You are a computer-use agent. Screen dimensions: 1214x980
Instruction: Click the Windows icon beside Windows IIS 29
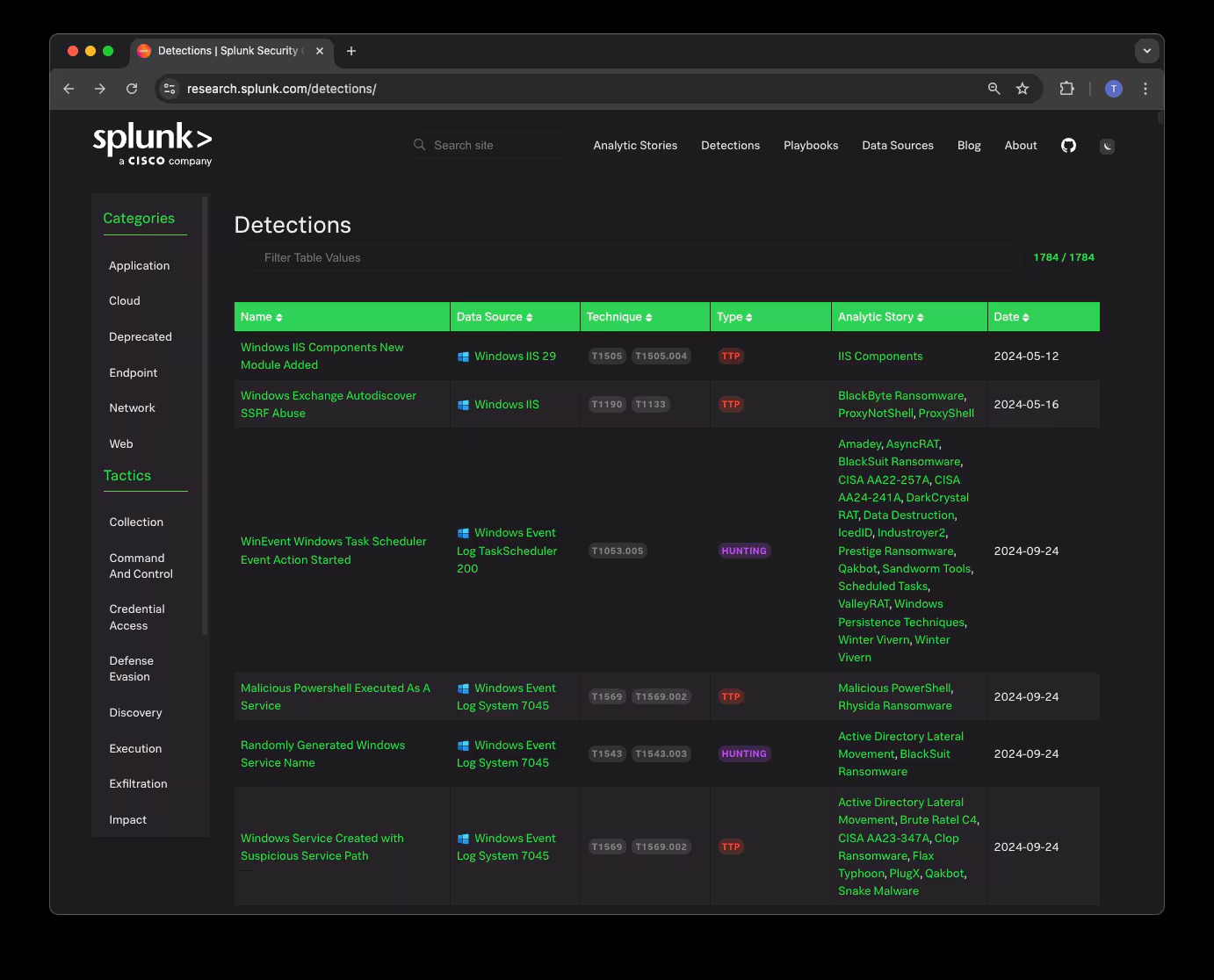coord(463,357)
